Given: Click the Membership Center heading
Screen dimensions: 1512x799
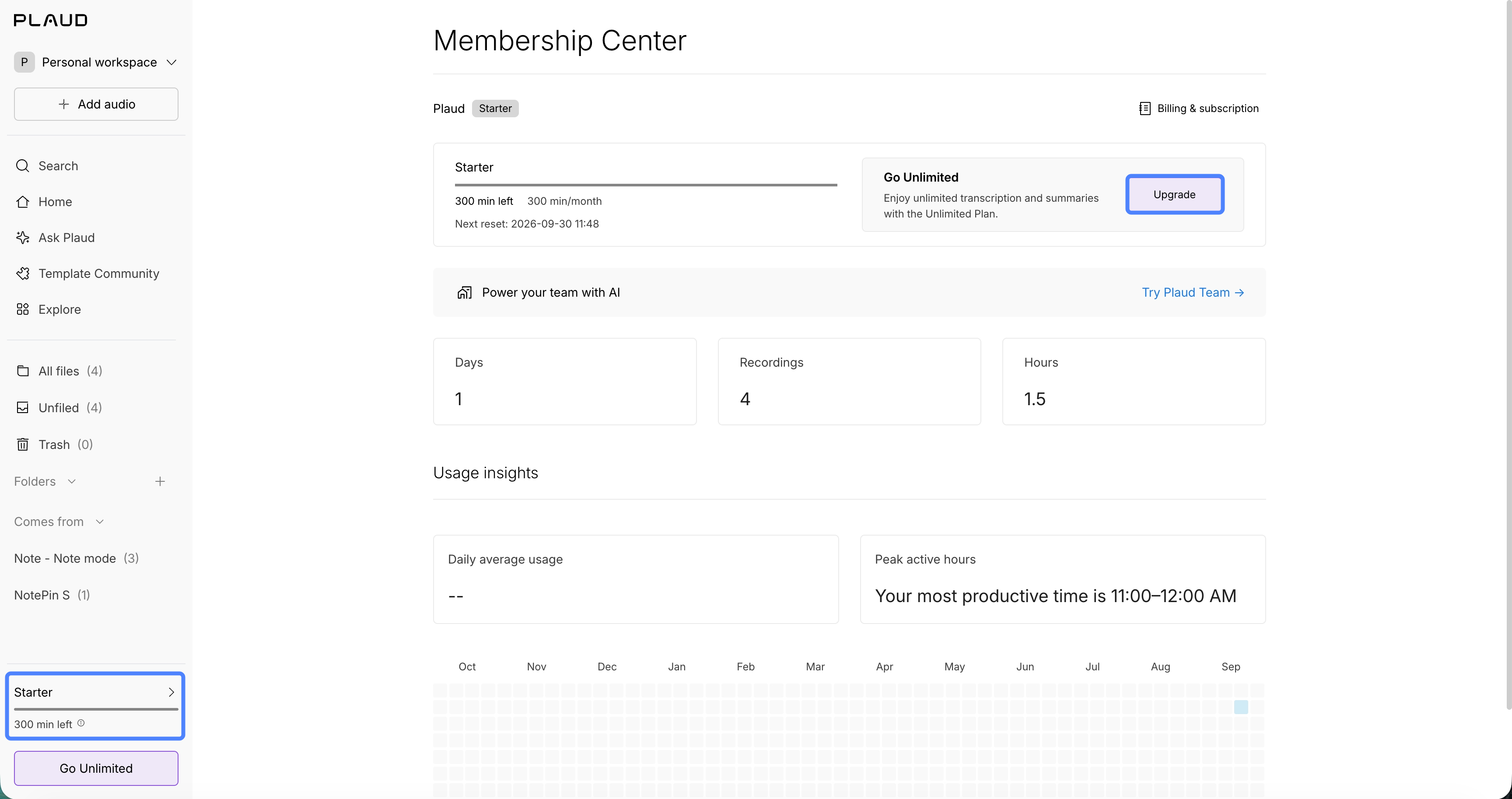Looking at the screenshot, I should tap(560, 41).
